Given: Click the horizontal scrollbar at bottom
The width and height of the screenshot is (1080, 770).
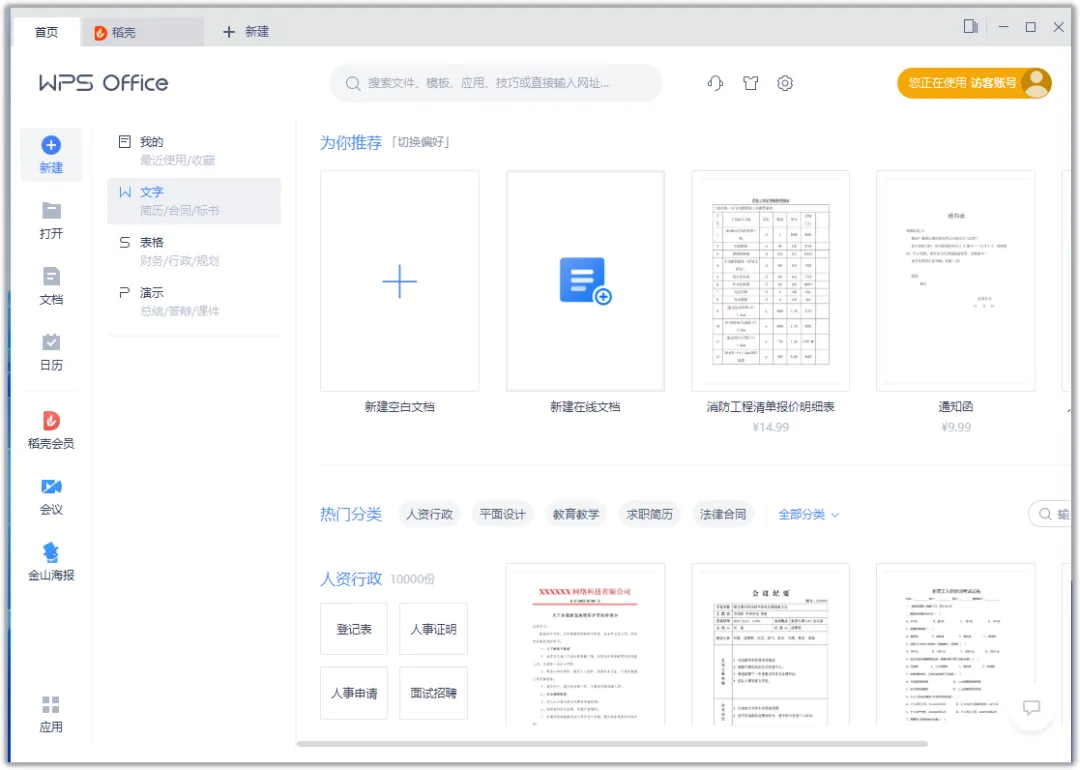Looking at the screenshot, I should 612,744.
